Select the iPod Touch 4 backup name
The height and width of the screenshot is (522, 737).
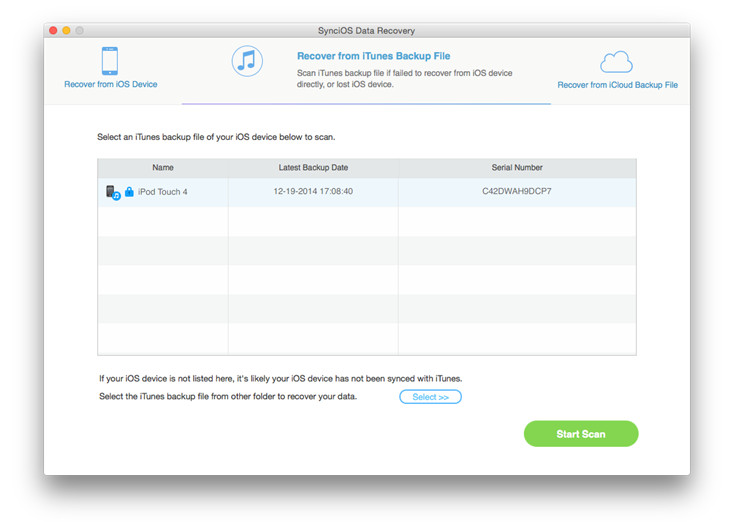[163, 192]
